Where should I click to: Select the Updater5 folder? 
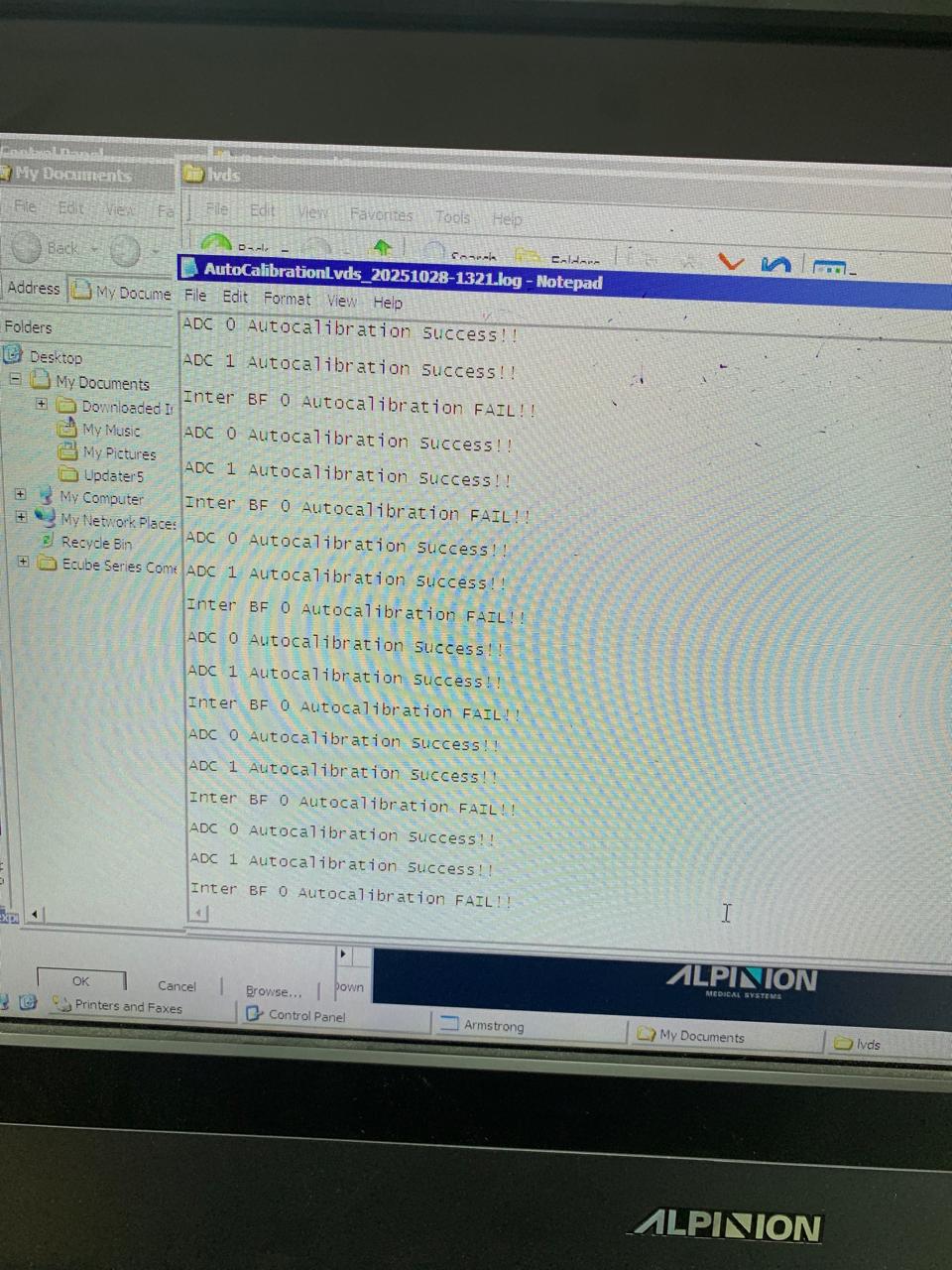pos(112,475)
